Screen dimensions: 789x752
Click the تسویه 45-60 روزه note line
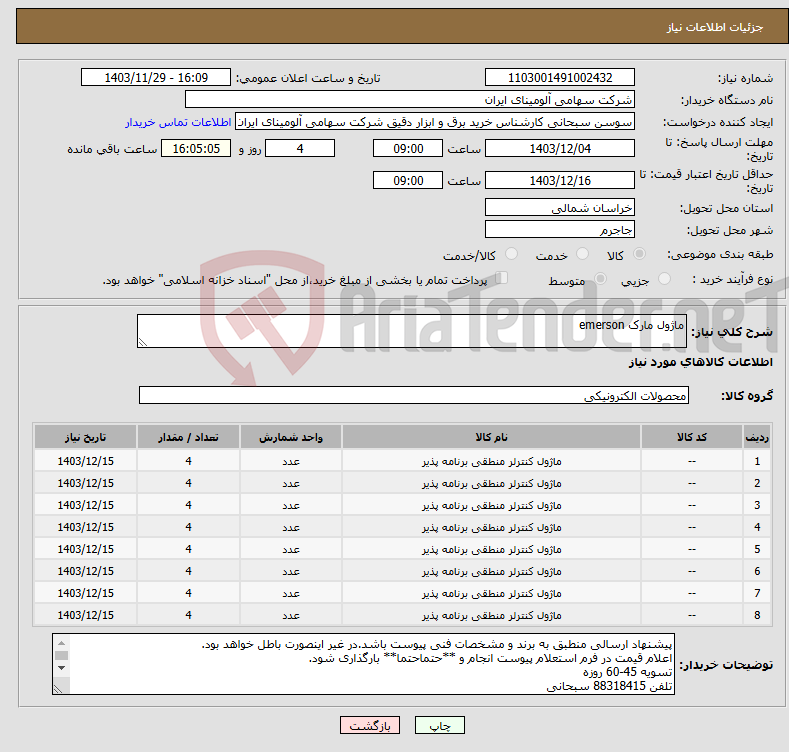pos(627,672)
